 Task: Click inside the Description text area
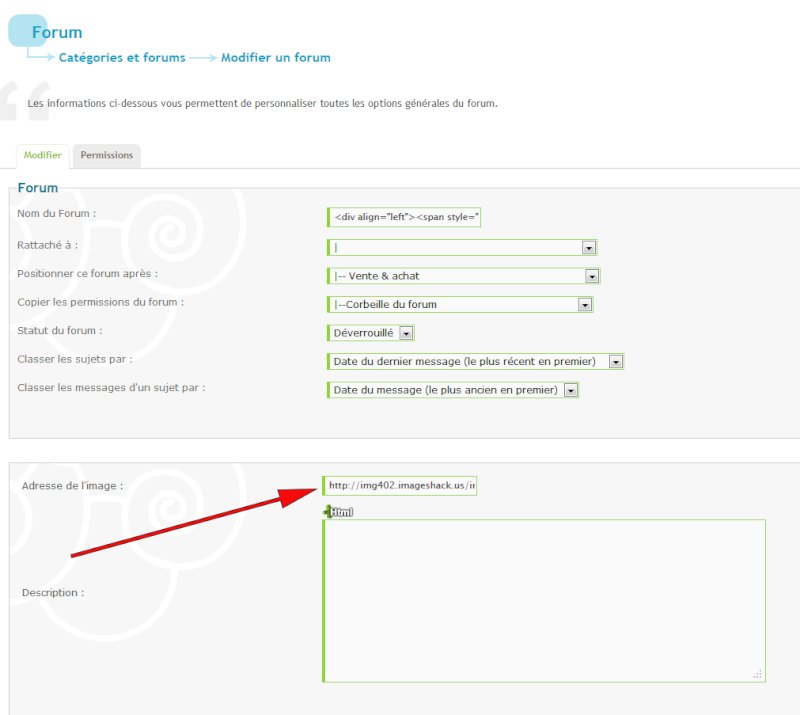pyautogui.click(x=544, y=601)
